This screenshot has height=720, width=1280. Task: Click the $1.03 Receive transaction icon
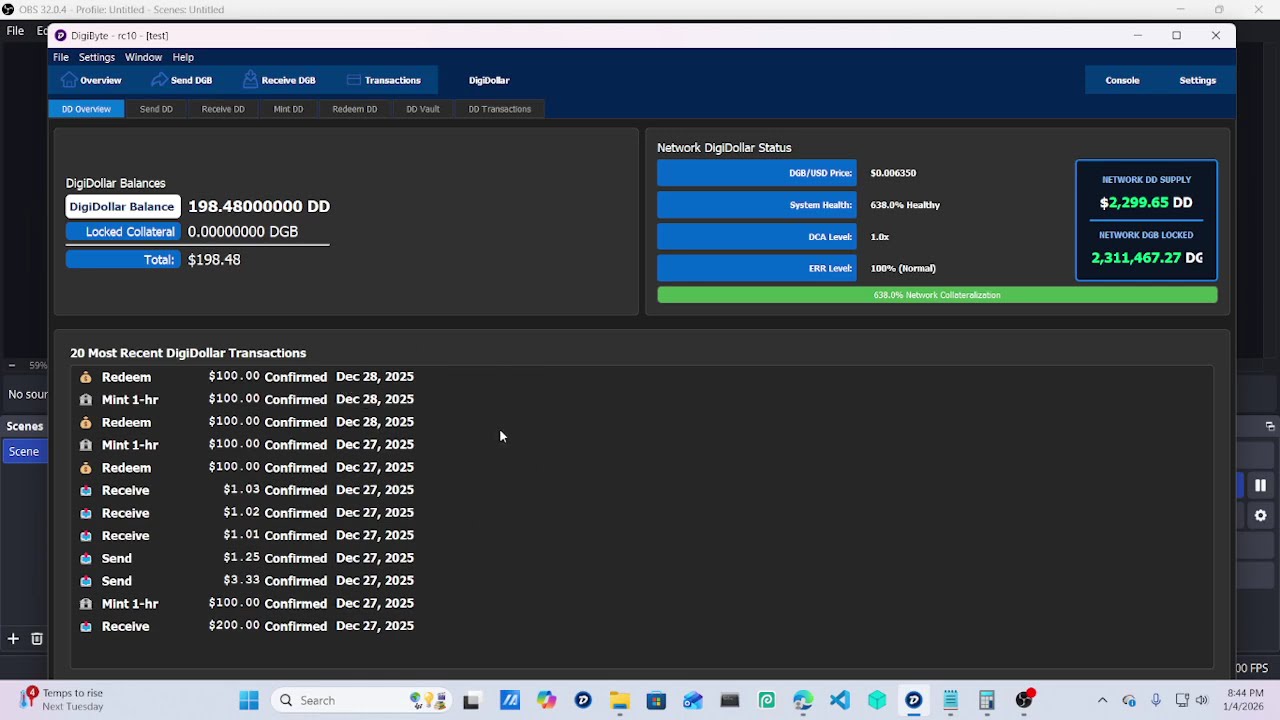click(86, 490)
